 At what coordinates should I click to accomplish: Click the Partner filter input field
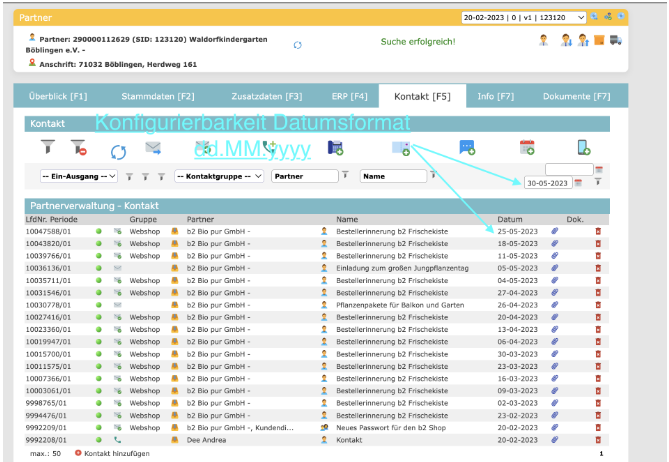pyautogui.click(x=303, y=176)
